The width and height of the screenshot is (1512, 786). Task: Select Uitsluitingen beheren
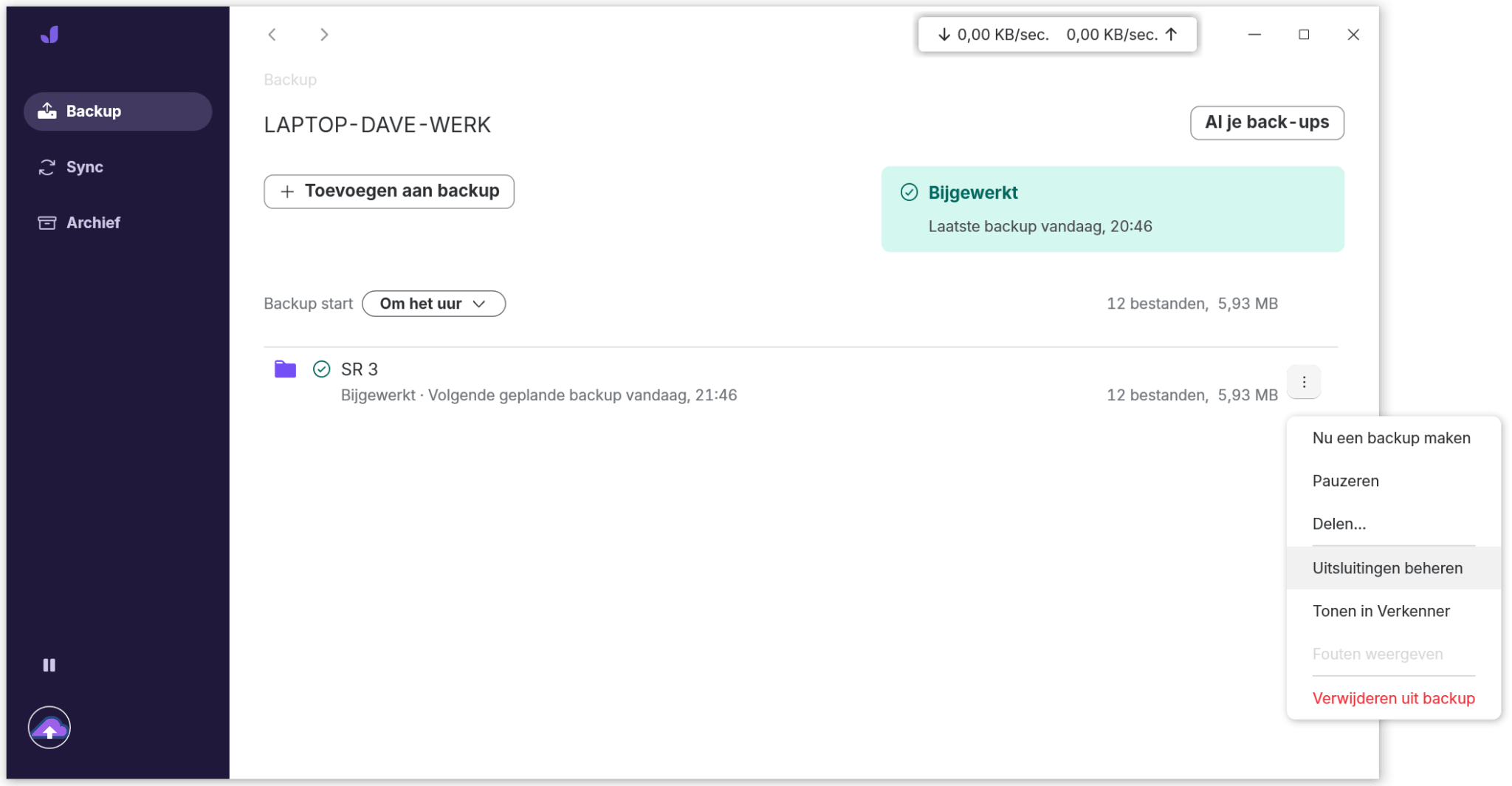click(x=1393, y=568)
